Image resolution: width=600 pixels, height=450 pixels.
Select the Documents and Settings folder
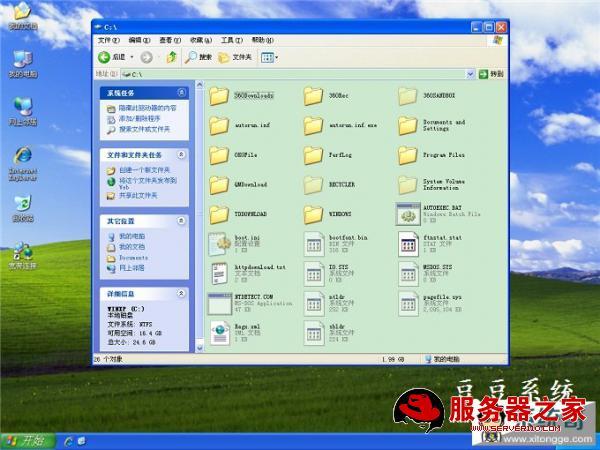coord(432,126)
